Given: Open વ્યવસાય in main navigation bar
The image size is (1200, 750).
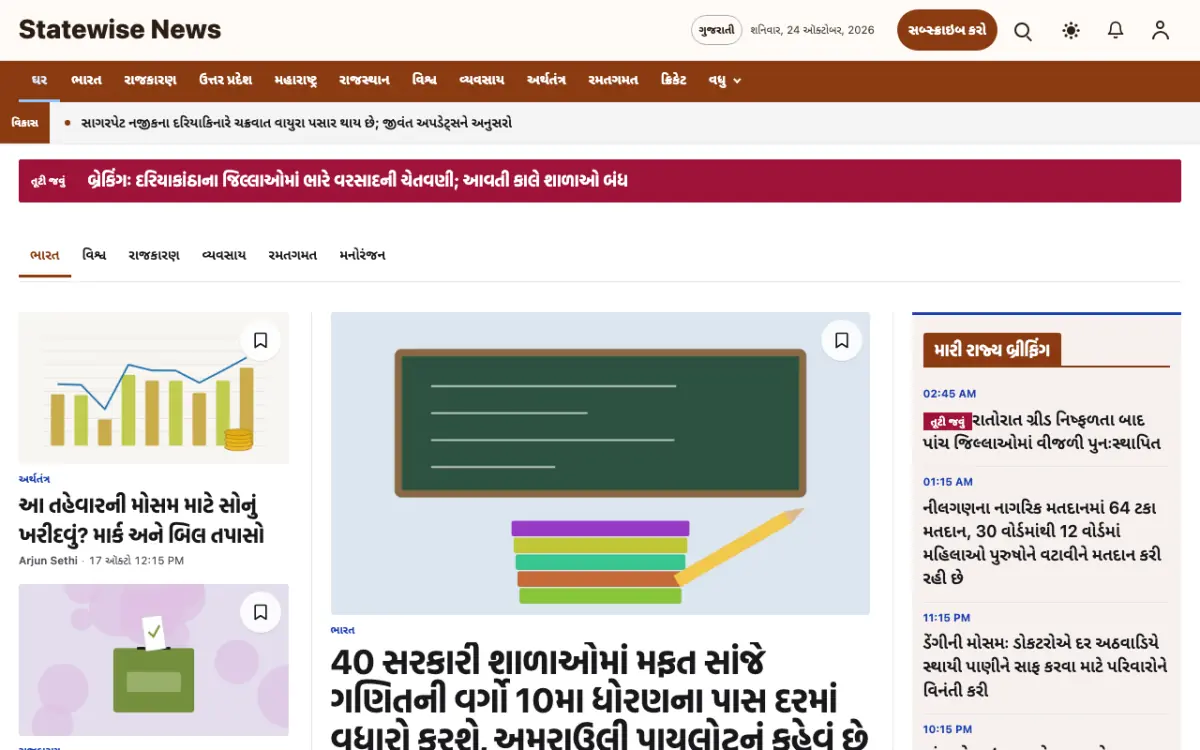Looking at the screenshot, I should tap(482, 81).
